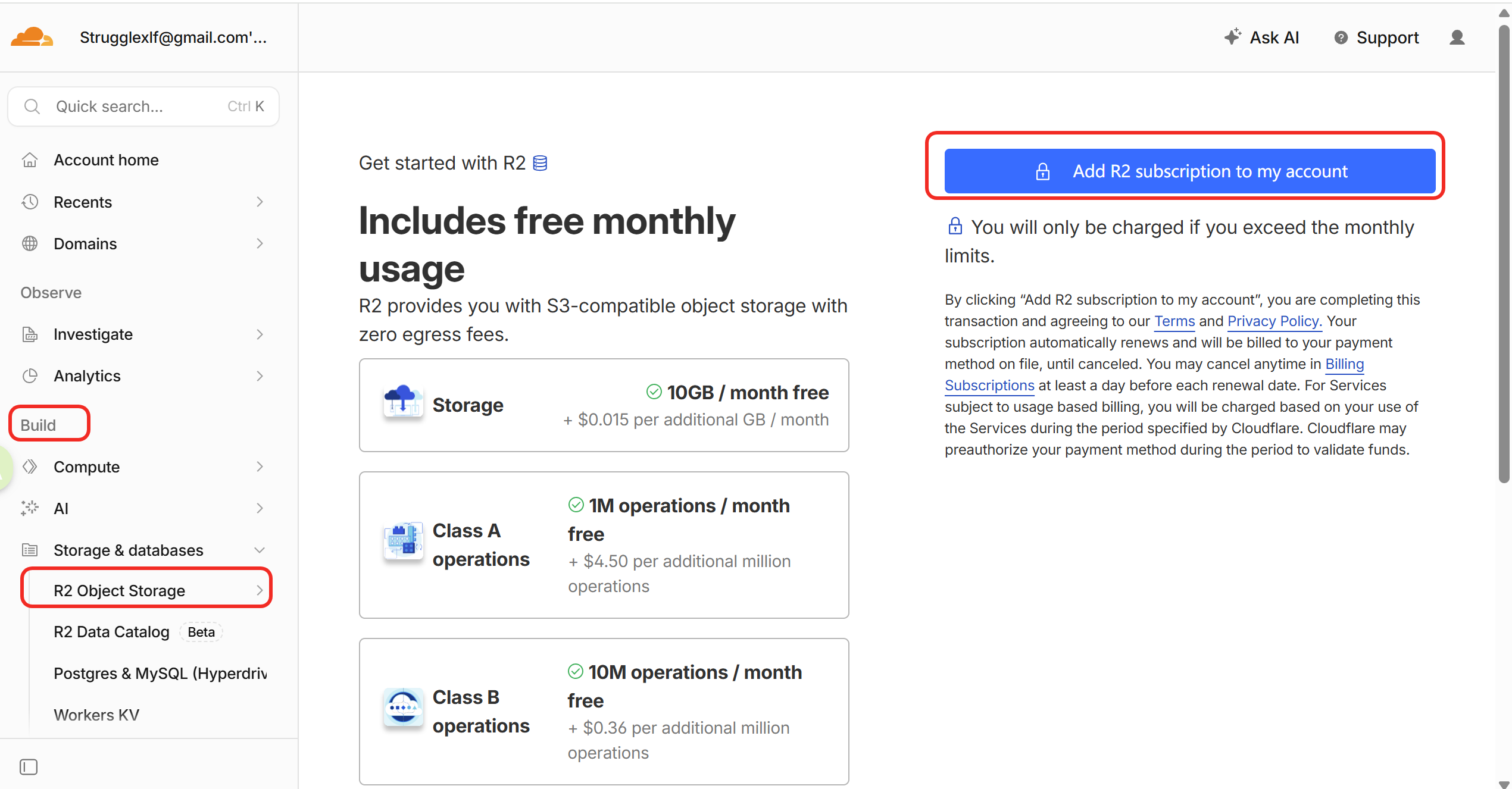Screen dimensions: 1512x789
Task: Expand the Domains menu chevron
Action: tap(260, 243)
